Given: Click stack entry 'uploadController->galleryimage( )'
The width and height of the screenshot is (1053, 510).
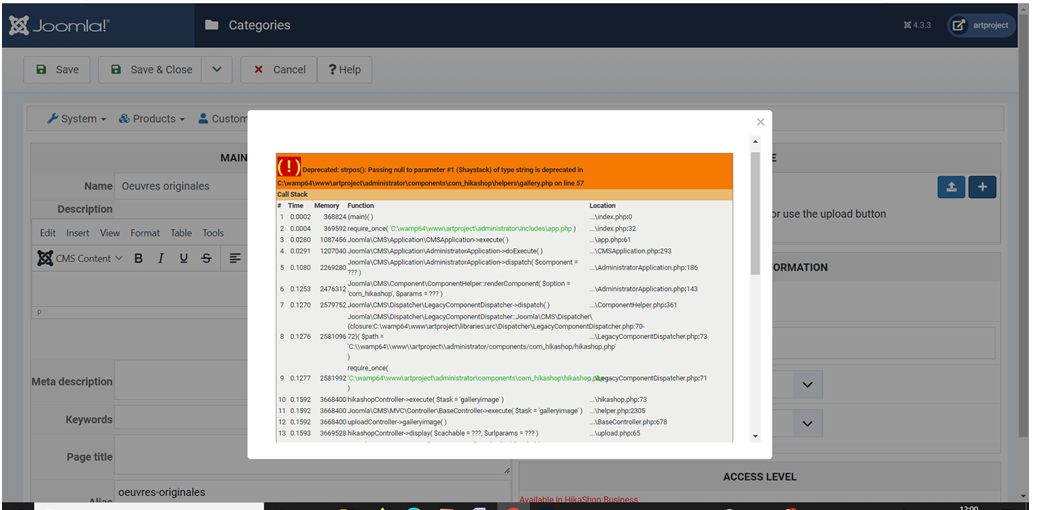Looking at the screenshot, I should pyautogui.click(x=397, y=422).
